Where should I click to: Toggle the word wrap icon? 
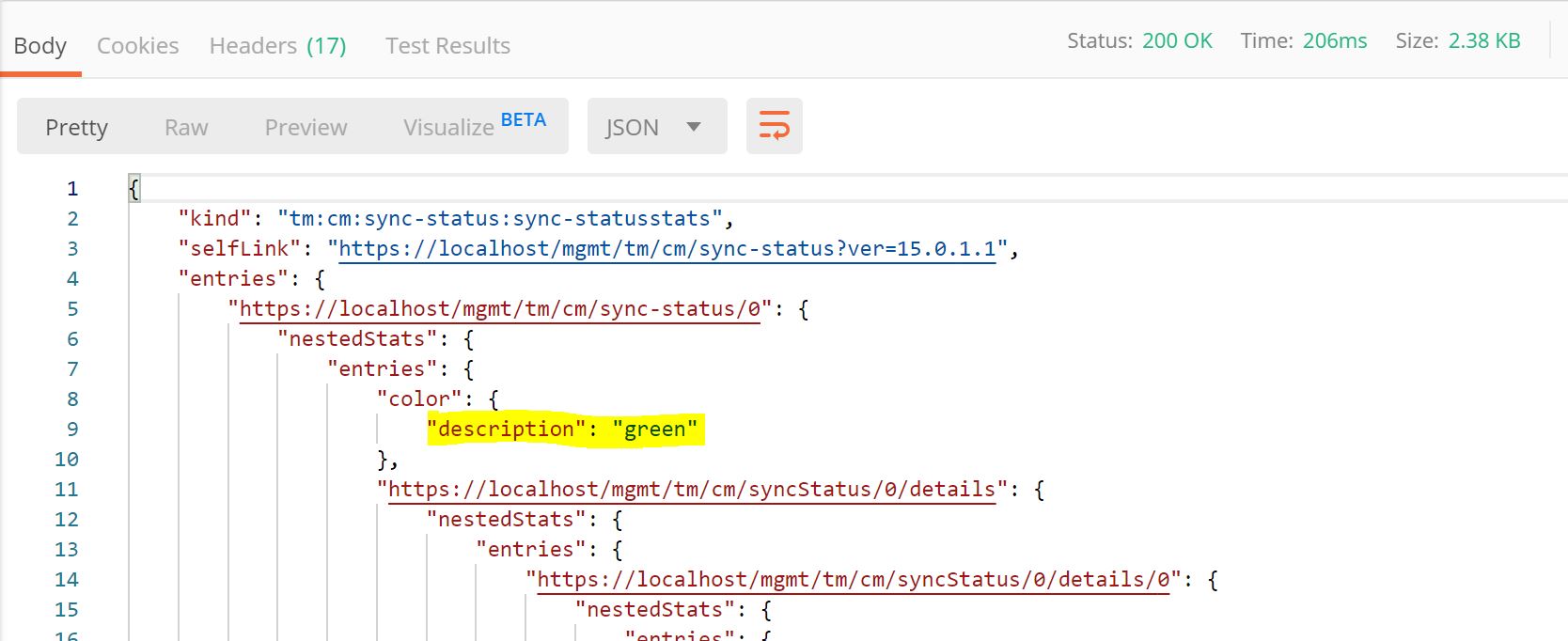(x=774, y=126)
